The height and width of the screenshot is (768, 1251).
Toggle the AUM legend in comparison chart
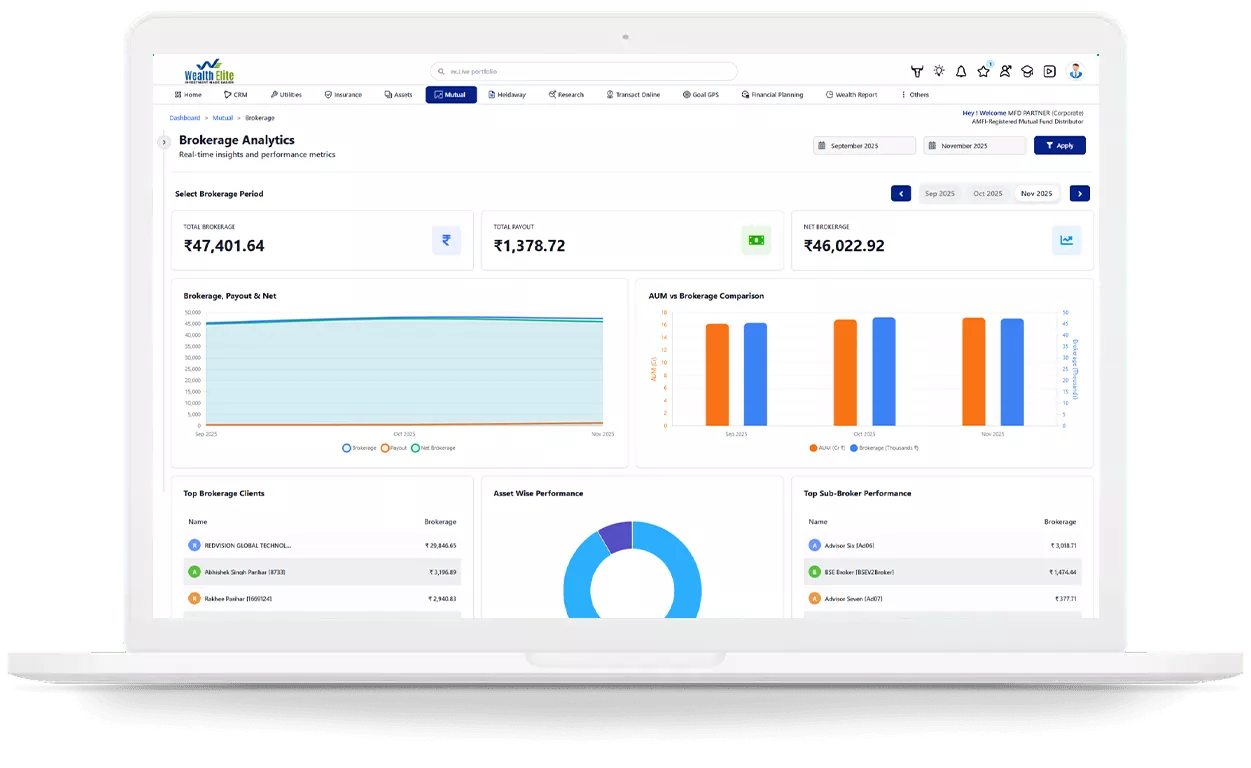click(827, 447)
